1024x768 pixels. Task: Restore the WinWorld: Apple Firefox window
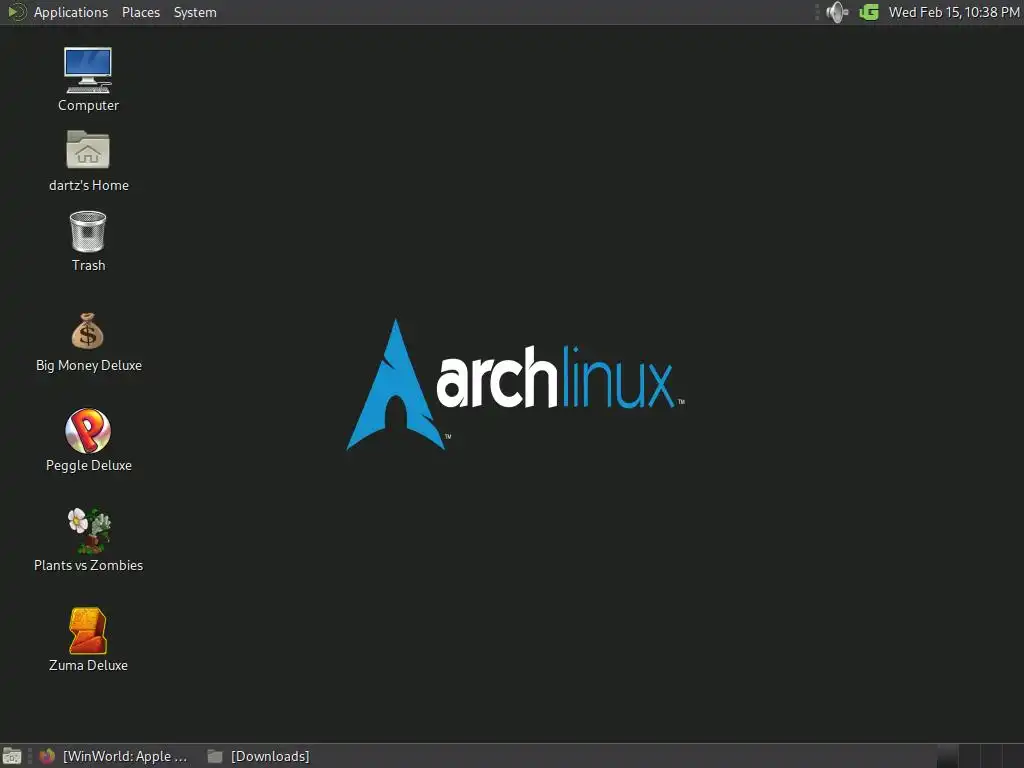pos(113,756)
